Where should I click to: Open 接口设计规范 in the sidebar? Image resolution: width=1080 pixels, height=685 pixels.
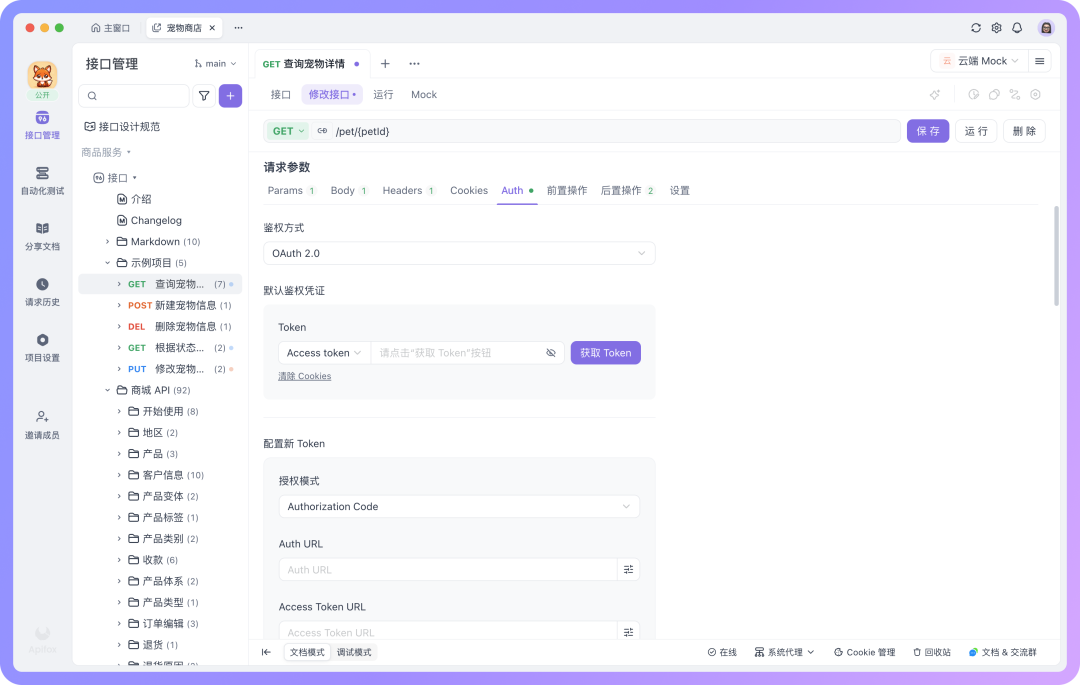pos(123,127)
